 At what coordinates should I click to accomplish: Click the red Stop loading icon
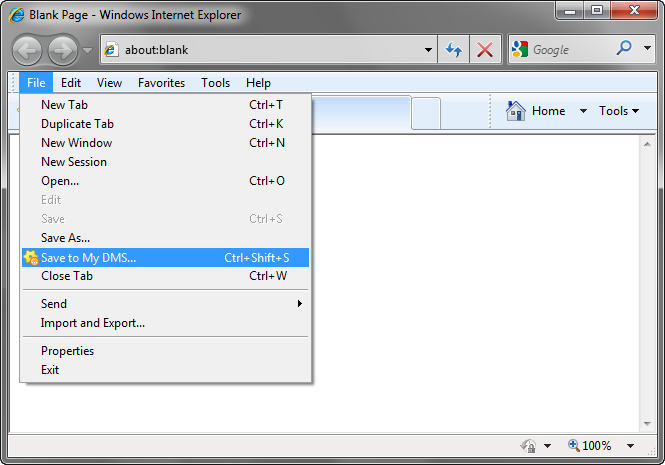[x=485, y=50]
